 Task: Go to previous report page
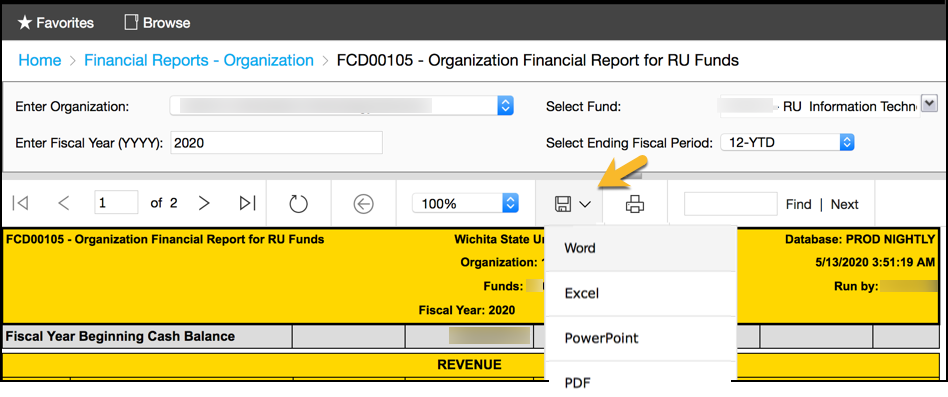coord(63,204)
